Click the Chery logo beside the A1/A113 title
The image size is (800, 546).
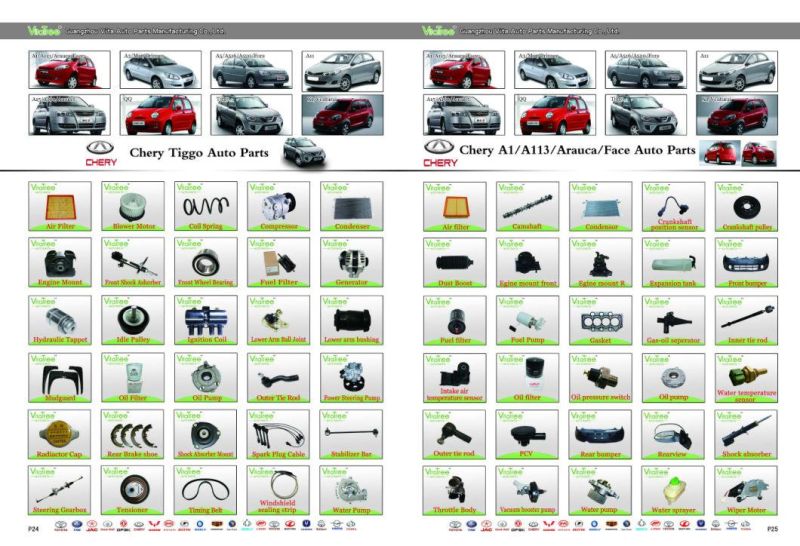point(439,153)
